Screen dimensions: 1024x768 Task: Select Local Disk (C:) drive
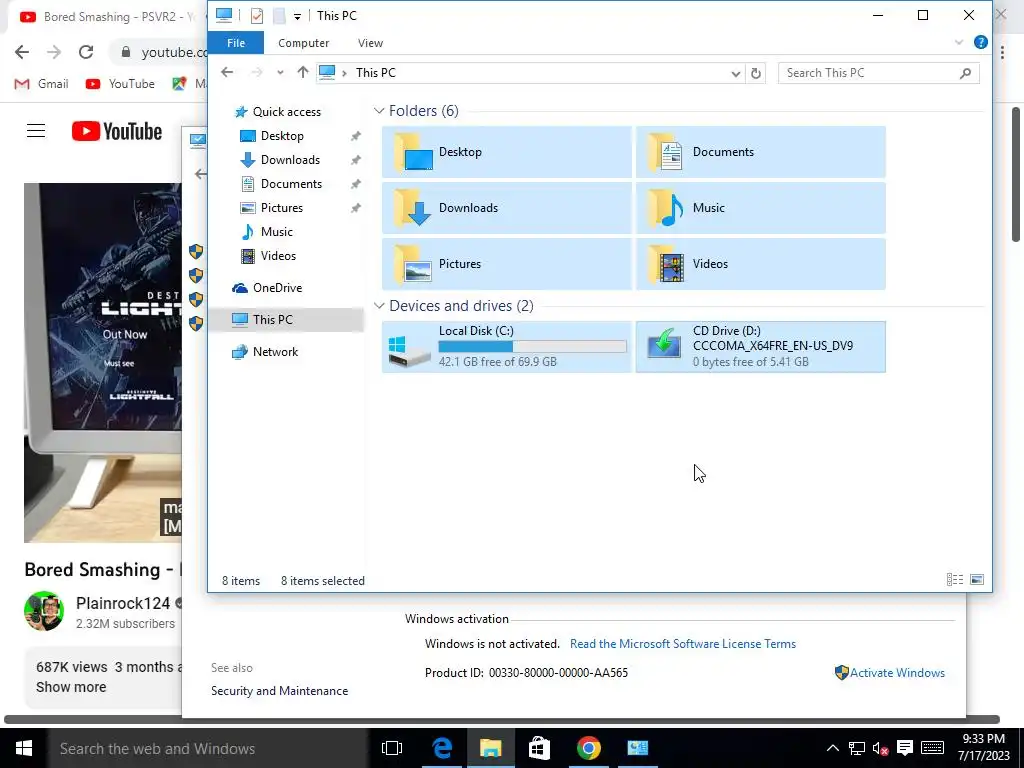[x=507, y=347]
